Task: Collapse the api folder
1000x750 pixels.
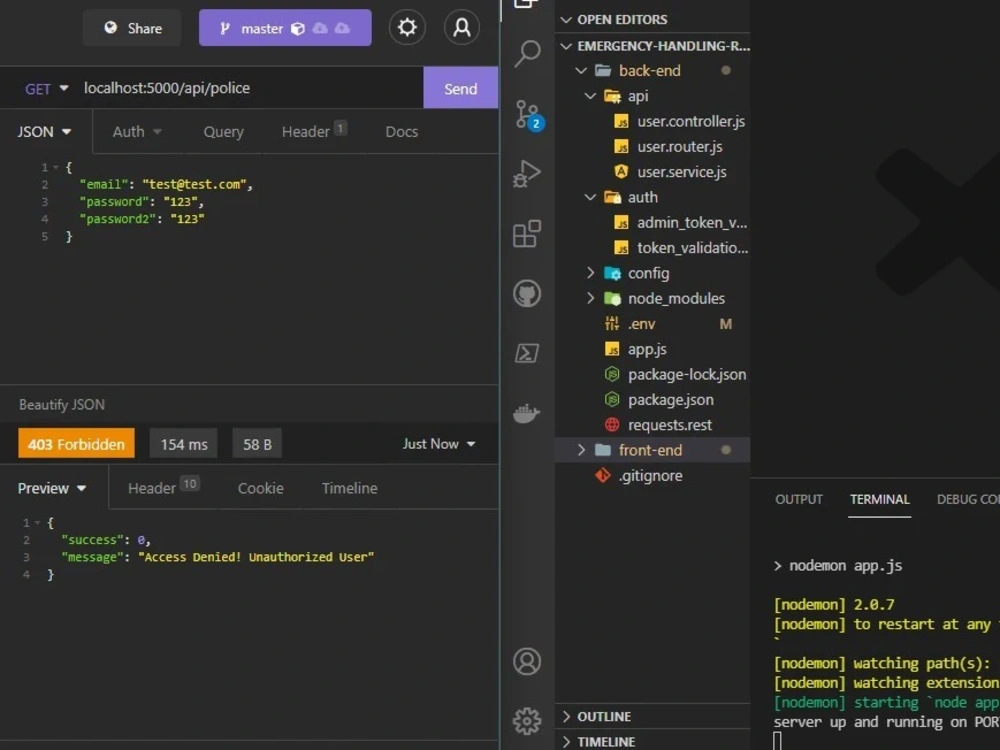Action: click(x=591, y=96)
